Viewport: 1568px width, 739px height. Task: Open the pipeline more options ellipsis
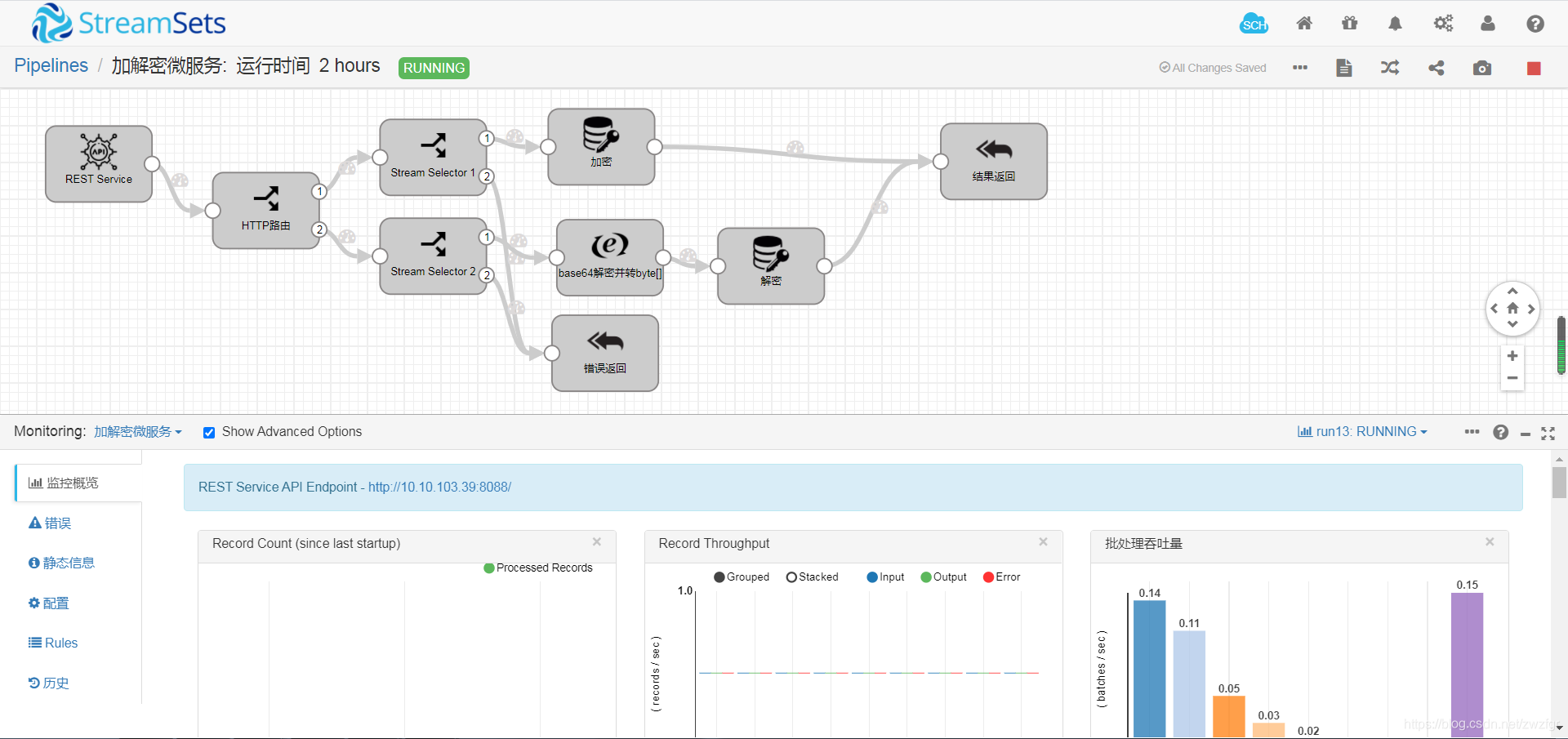pos(1300,68)
